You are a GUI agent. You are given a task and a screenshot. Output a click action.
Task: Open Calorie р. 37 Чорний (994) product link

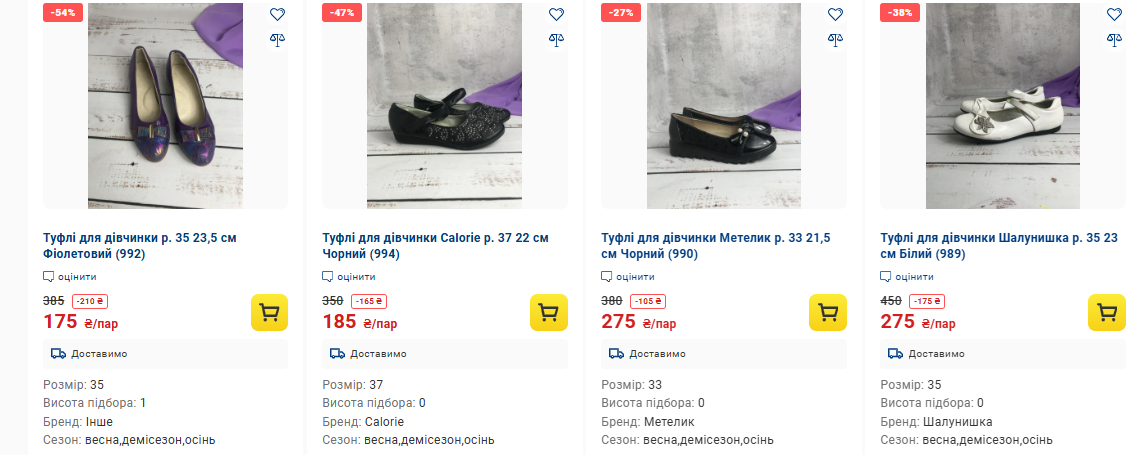tap(435, 246)
